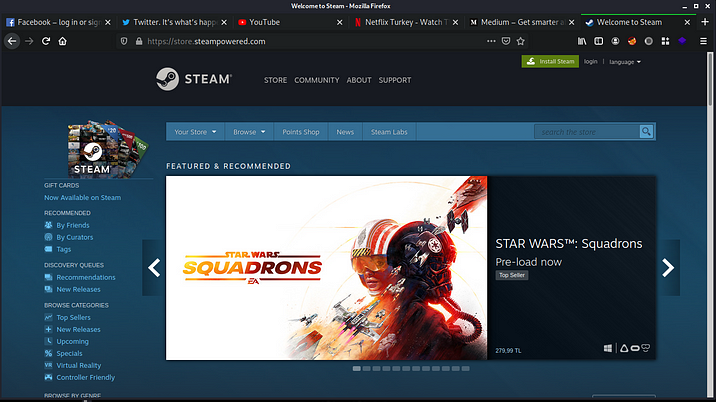716x402 pixels.
Task: Click the grid extension icon in toolbar
Action: point(665,41)
